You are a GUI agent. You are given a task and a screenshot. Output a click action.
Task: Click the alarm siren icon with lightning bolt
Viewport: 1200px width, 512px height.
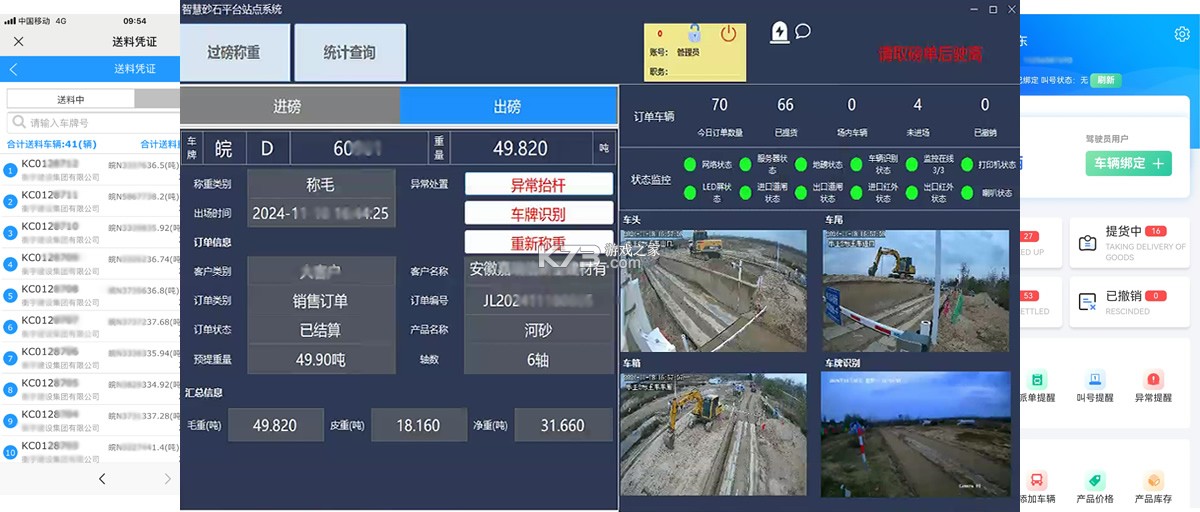tap(779, 32)
